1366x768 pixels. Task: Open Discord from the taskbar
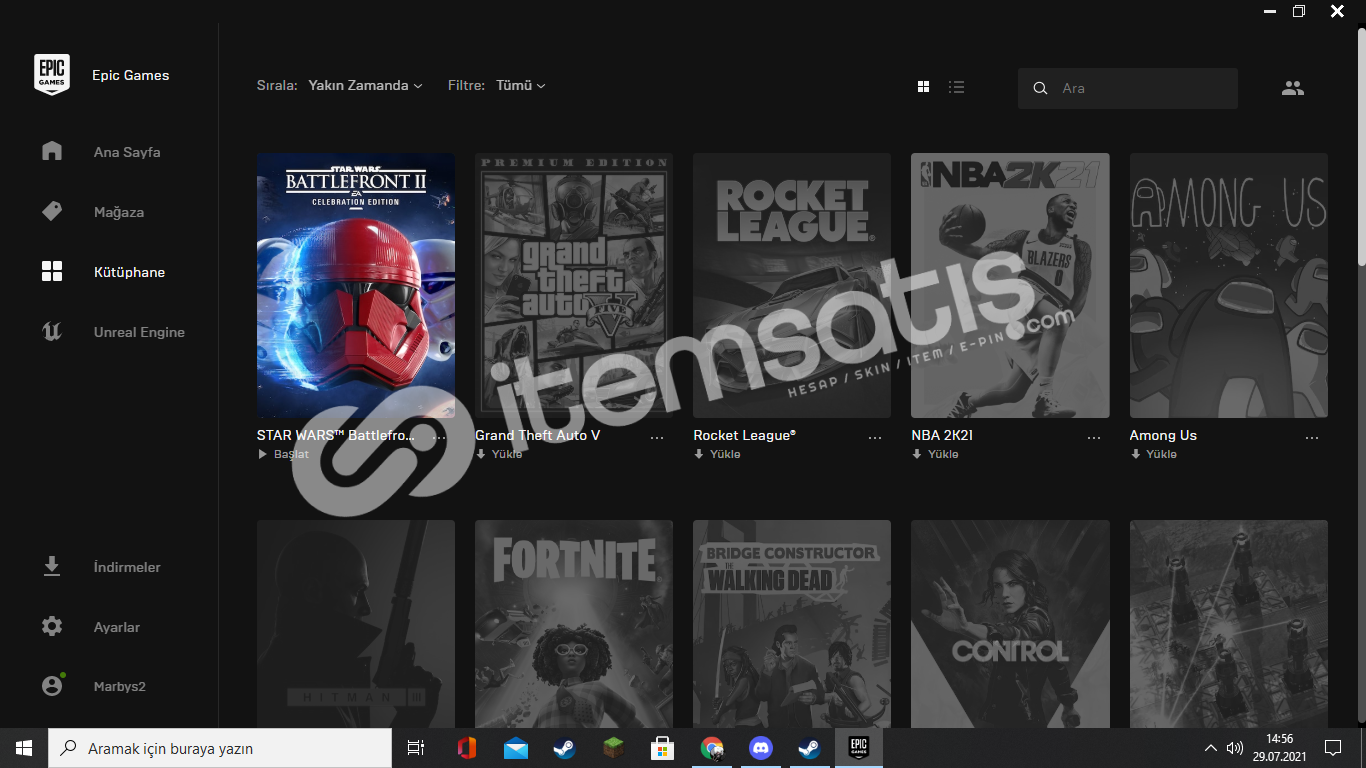[x=761, y=748]
